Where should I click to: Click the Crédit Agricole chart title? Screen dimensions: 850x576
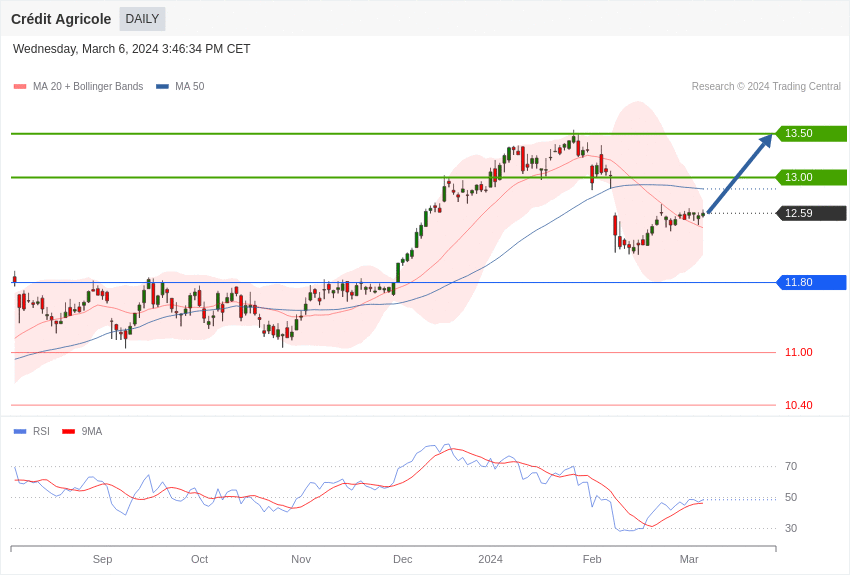61,19
